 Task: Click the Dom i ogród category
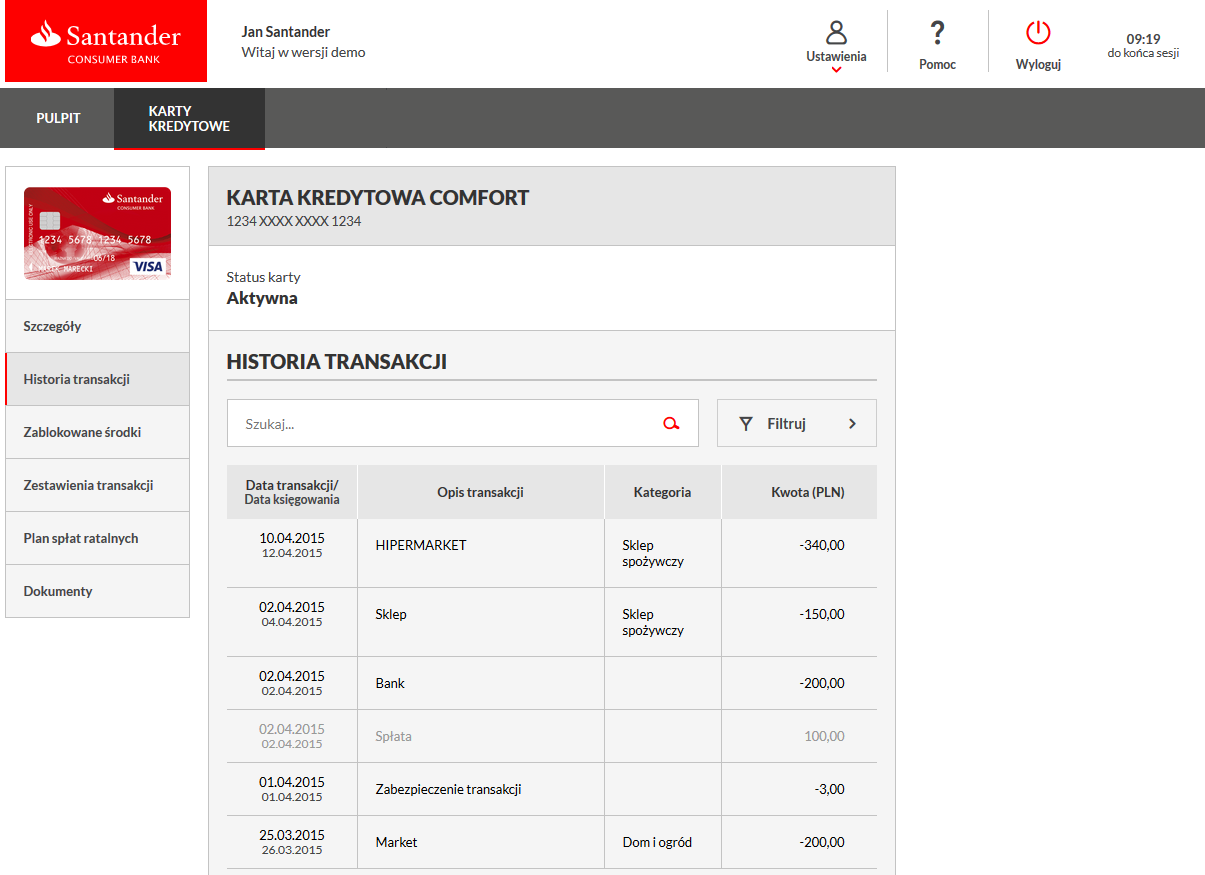[x=657, y=842]
